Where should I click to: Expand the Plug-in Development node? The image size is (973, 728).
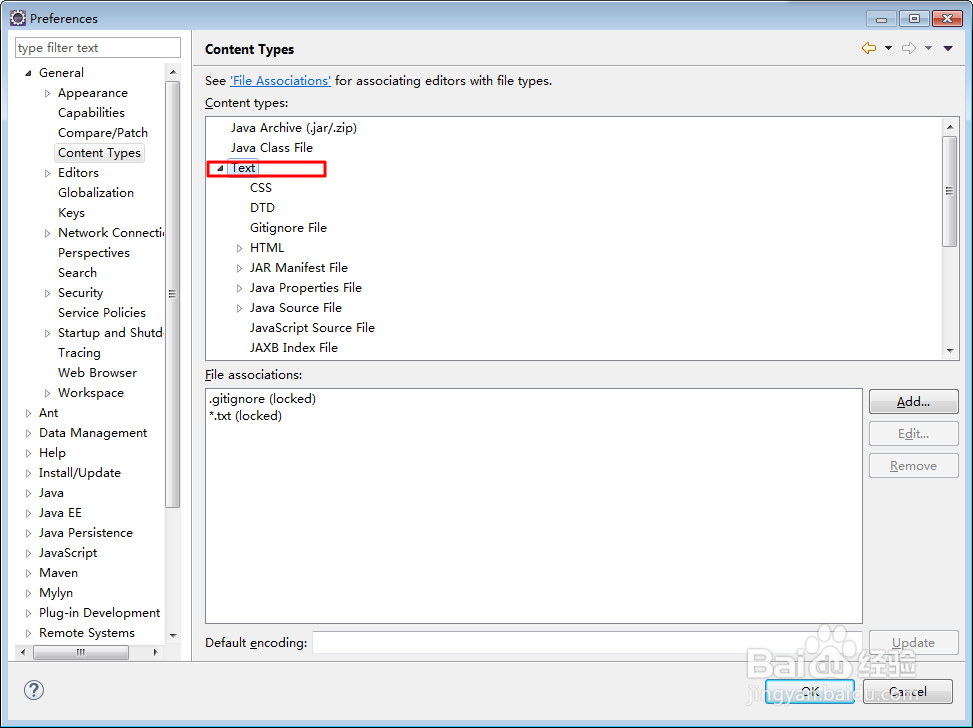28,613
